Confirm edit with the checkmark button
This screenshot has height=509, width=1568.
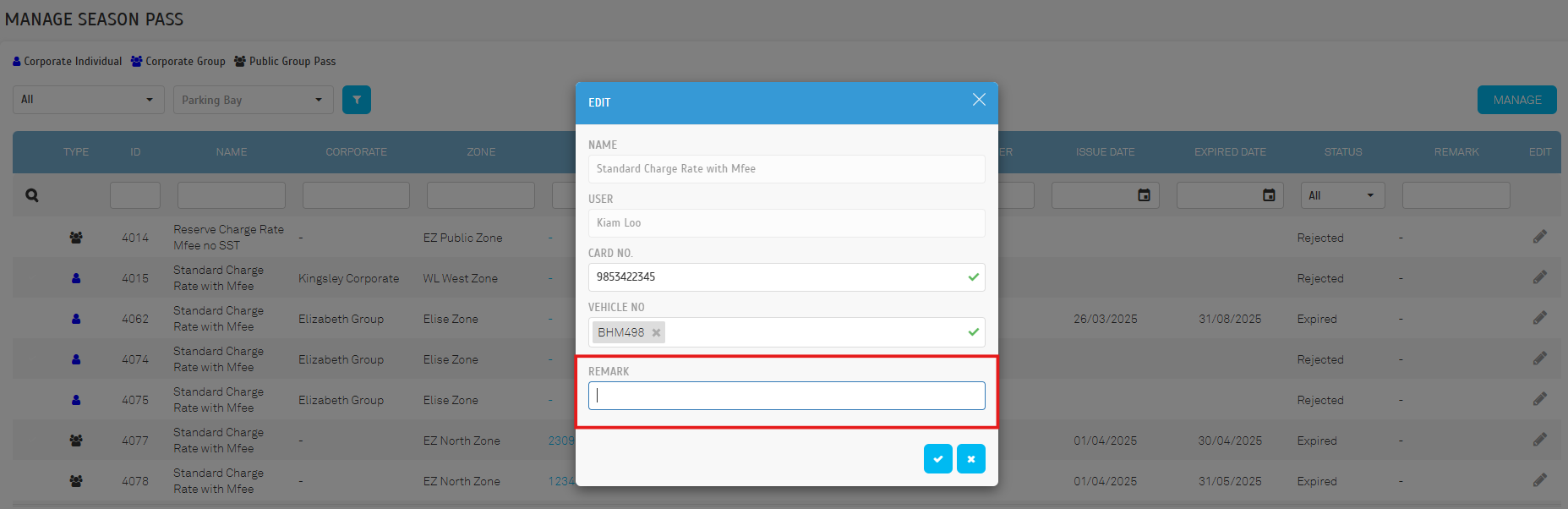[x=937, y=459]
